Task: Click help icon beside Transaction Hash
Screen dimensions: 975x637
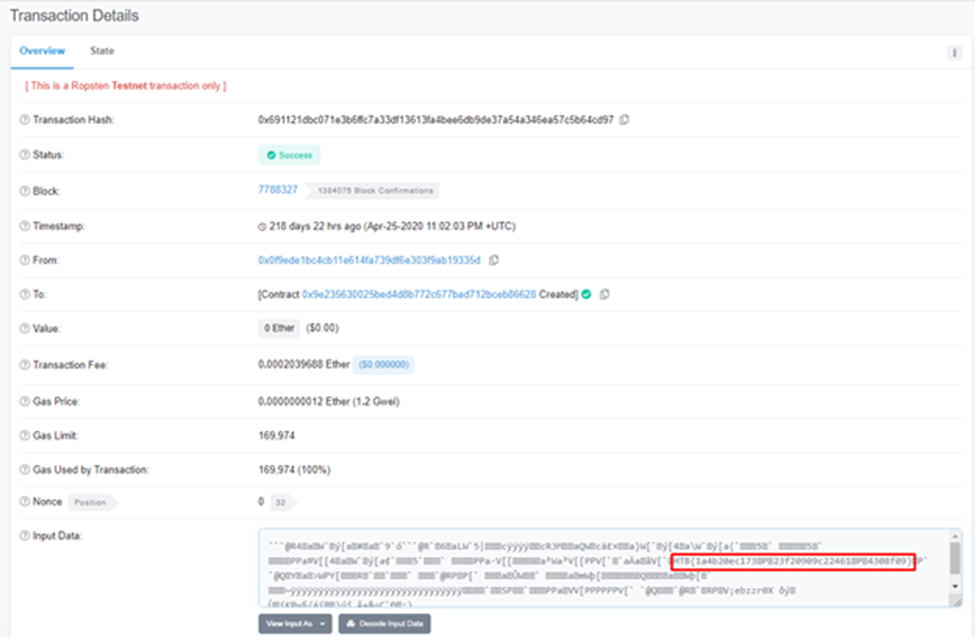Action: [24, 119]
